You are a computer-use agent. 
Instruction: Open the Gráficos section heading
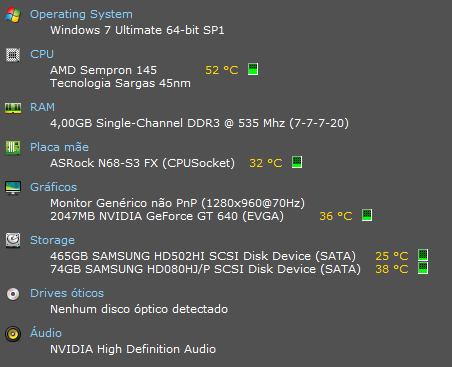tap(53, 187)
